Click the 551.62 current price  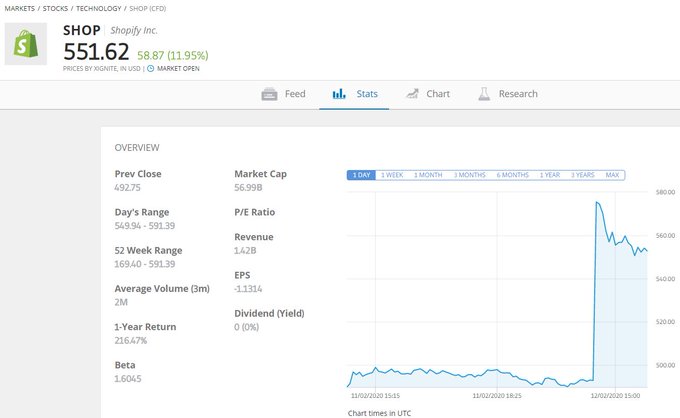[x=96, y=52]
